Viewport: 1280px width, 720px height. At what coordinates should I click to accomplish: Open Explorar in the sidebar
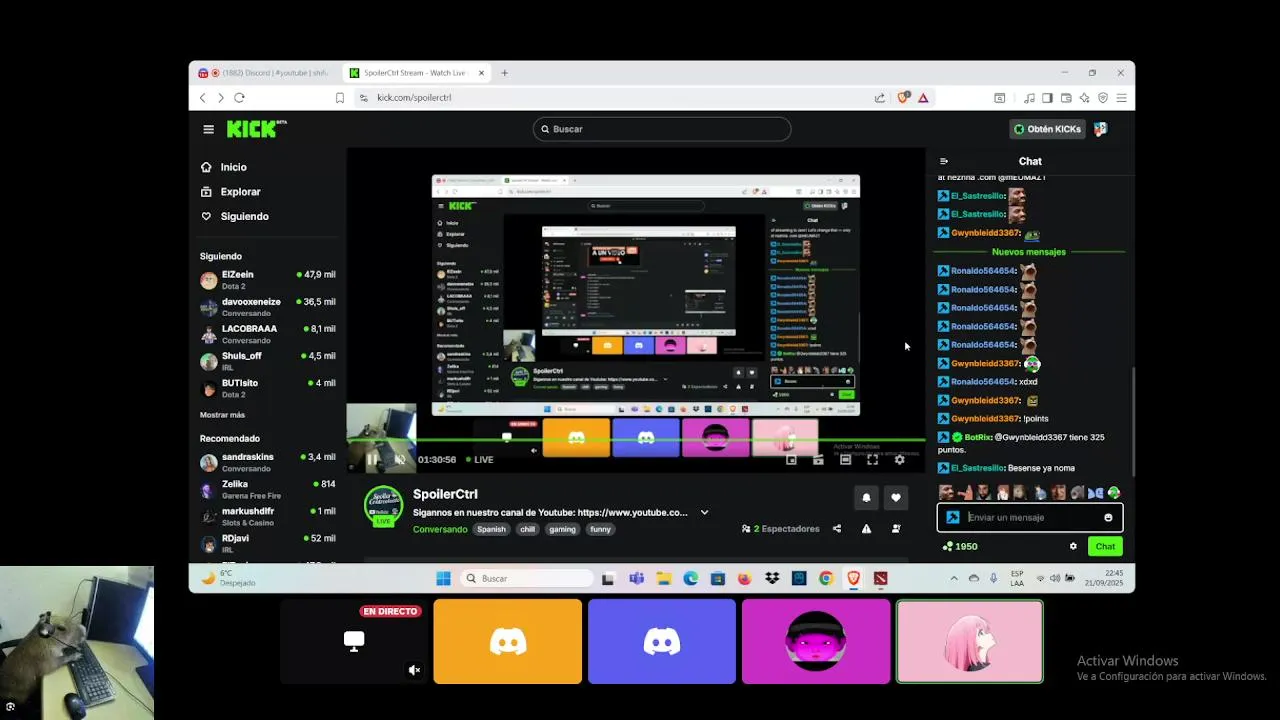(x=230, y=192)
